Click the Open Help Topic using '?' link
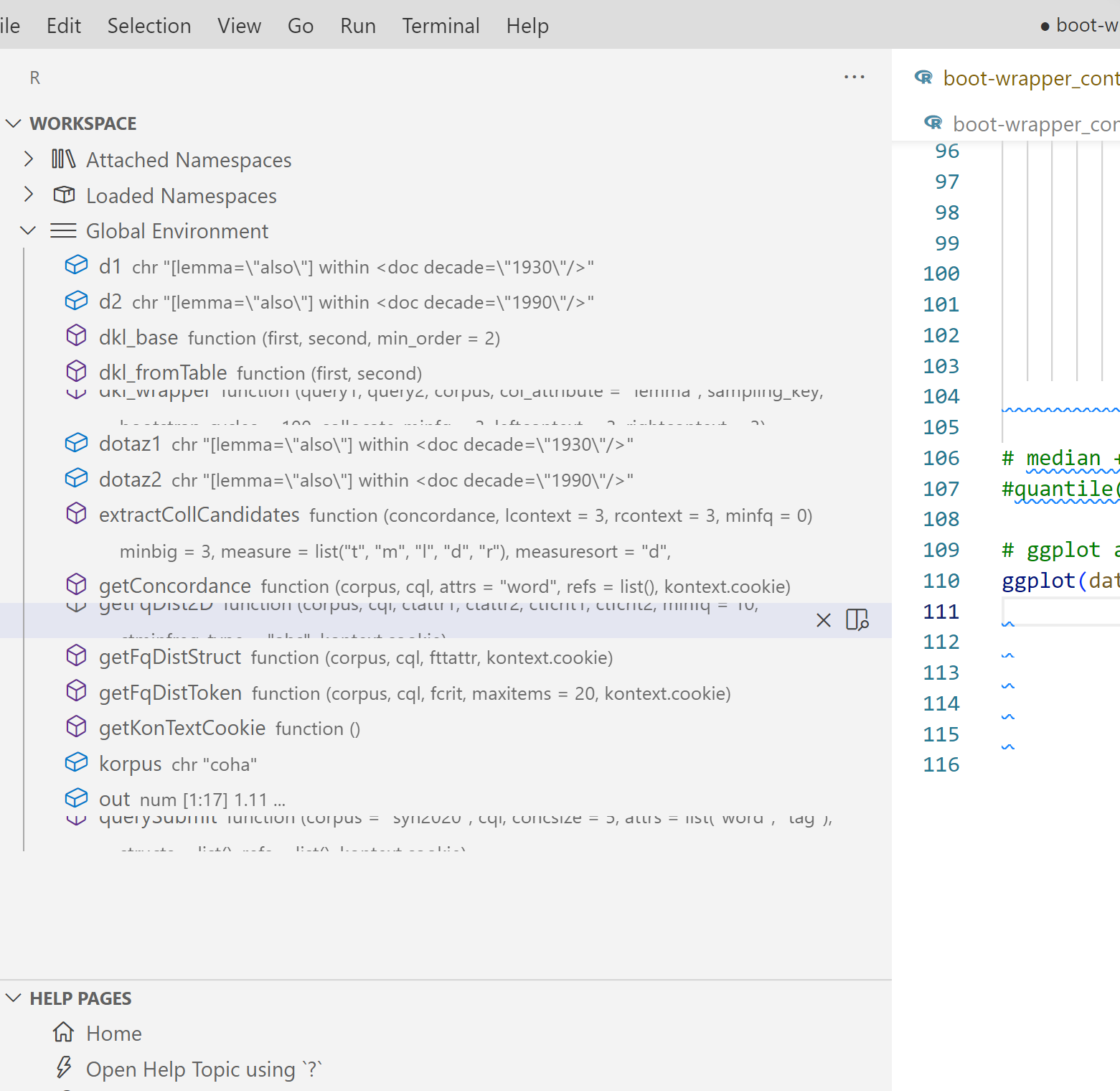Viewport: 1120px width, 1091px height. coord(204,1069)
